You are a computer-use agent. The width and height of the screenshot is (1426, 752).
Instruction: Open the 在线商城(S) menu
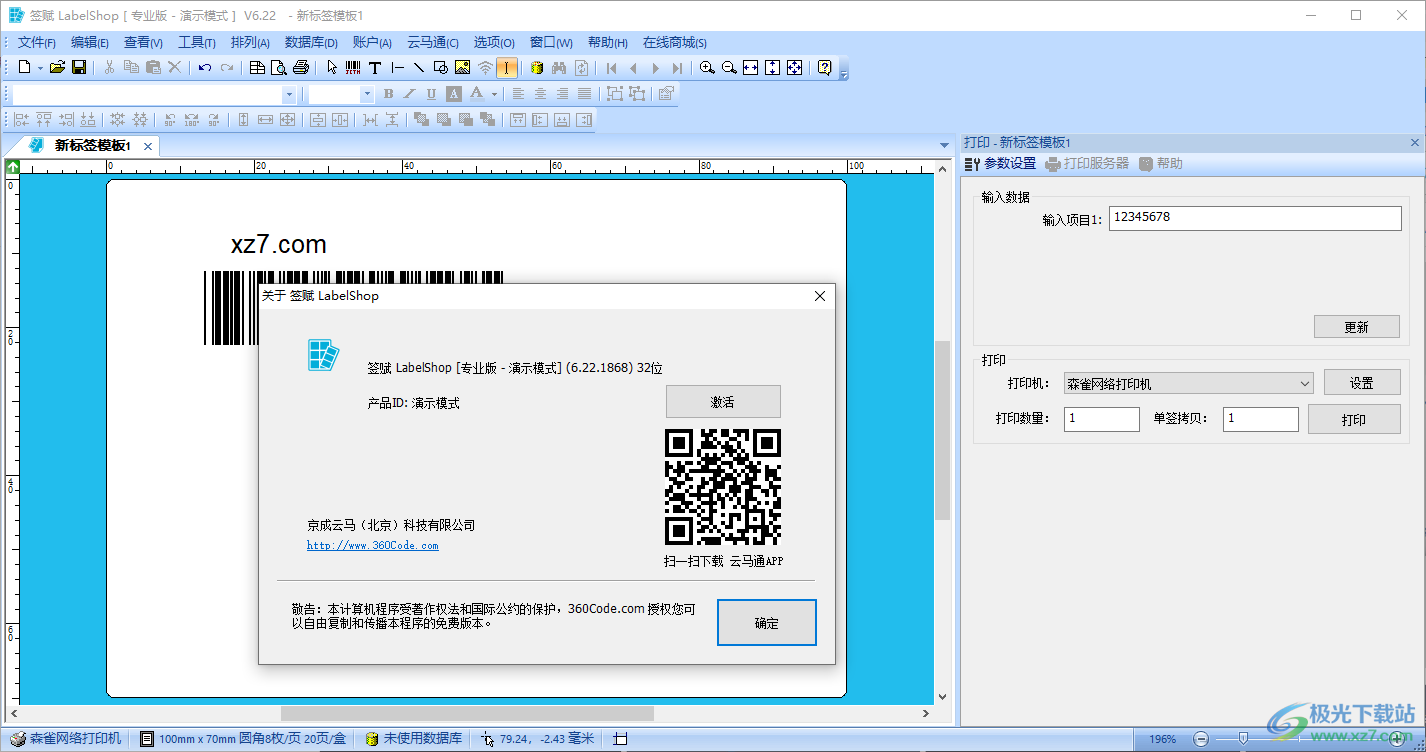pos(675,42)
